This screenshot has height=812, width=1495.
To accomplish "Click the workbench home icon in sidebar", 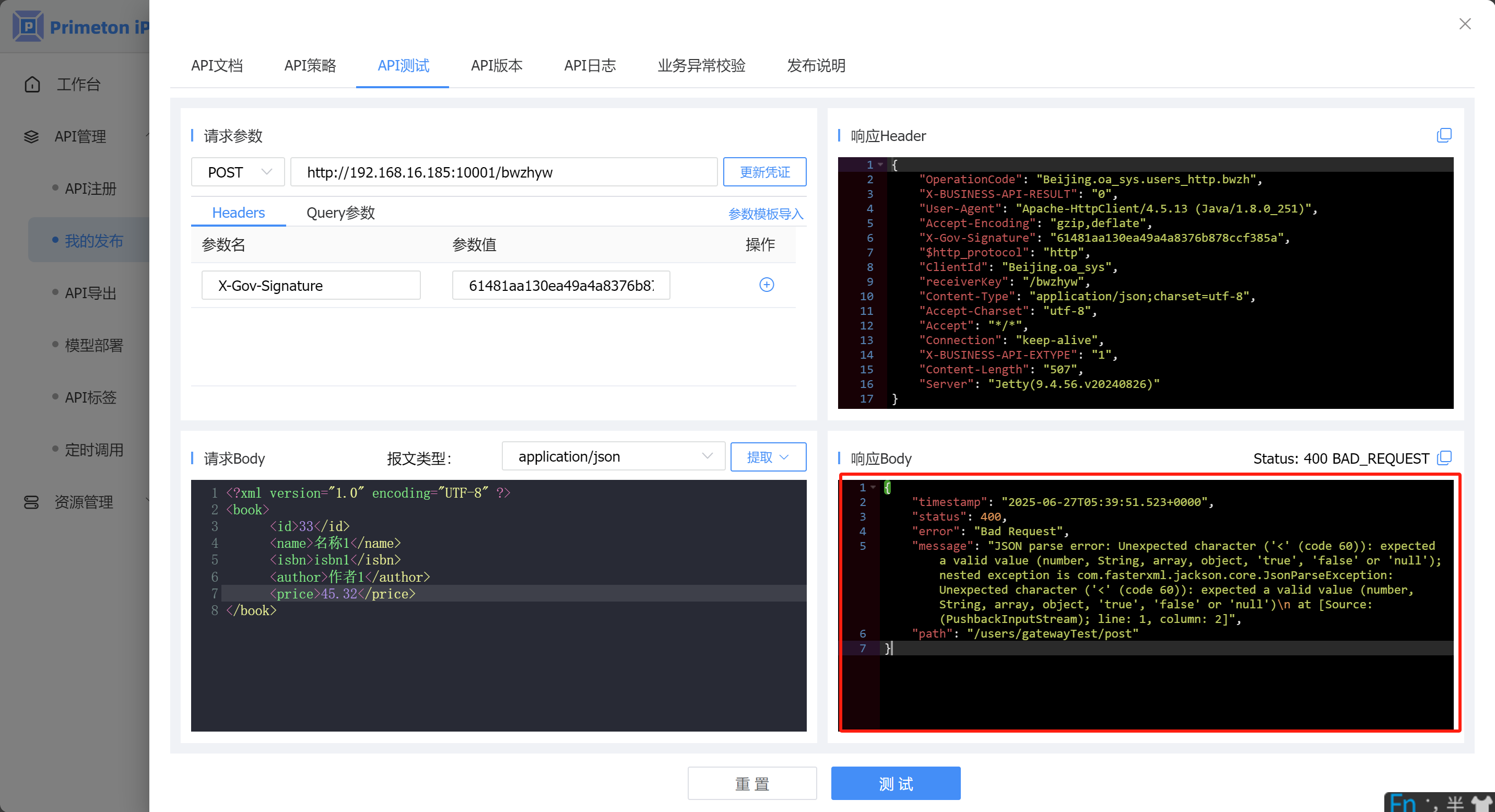I will (32, 84).
